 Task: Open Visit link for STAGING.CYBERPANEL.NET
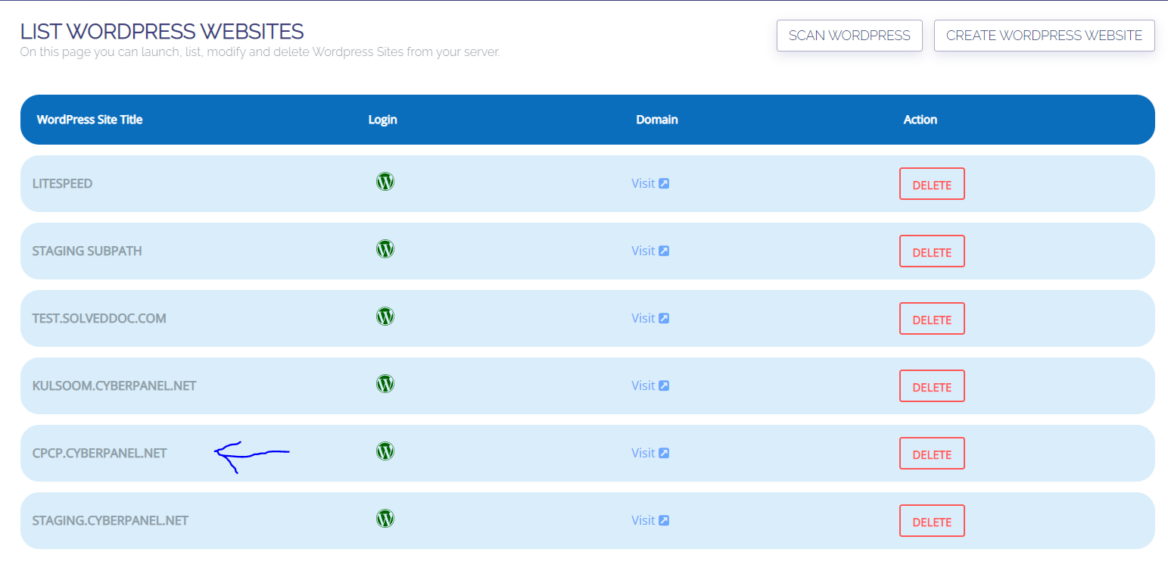[649, 520]
